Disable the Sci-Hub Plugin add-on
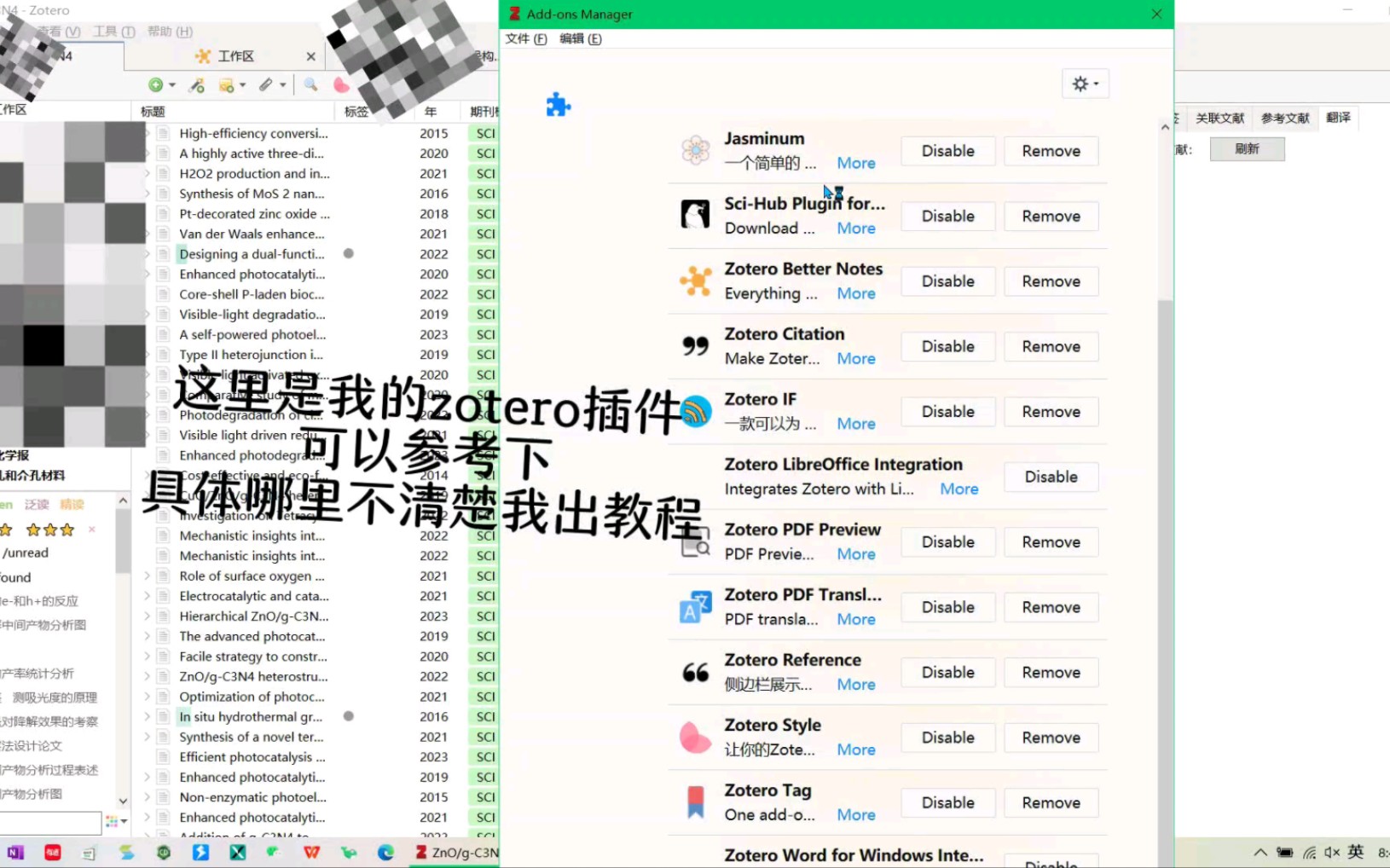Image resolution: width=1390 pixels, height=868 pixels. coord(947,216)
